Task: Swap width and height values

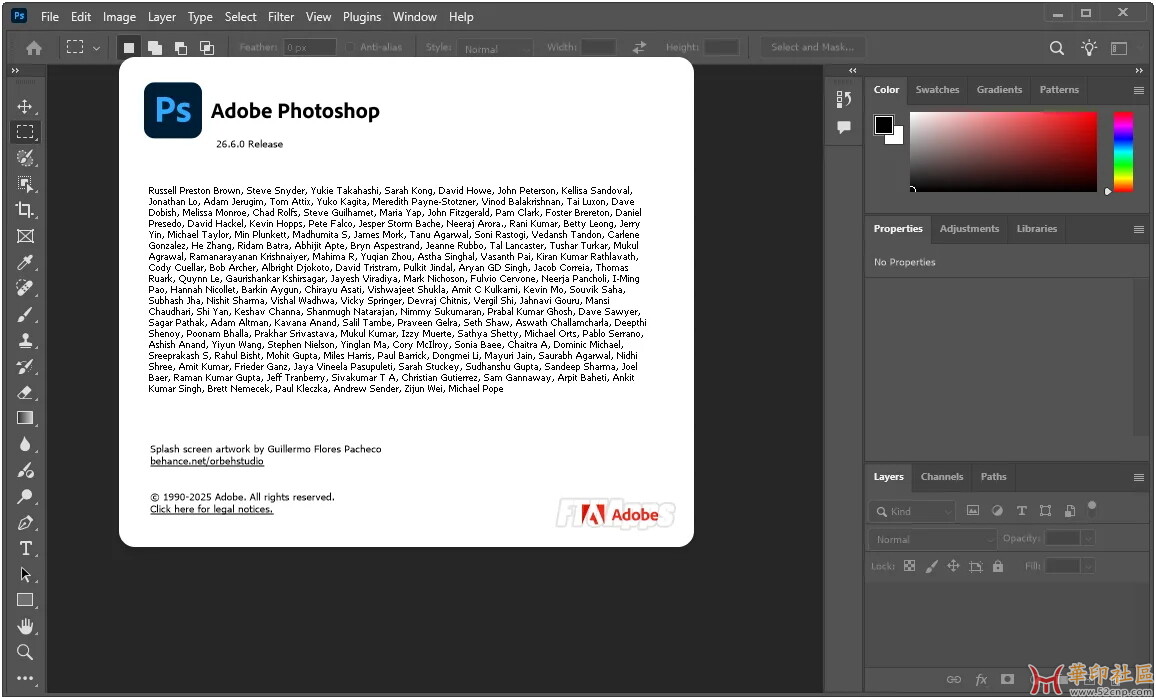Action: tap(639, 47)
